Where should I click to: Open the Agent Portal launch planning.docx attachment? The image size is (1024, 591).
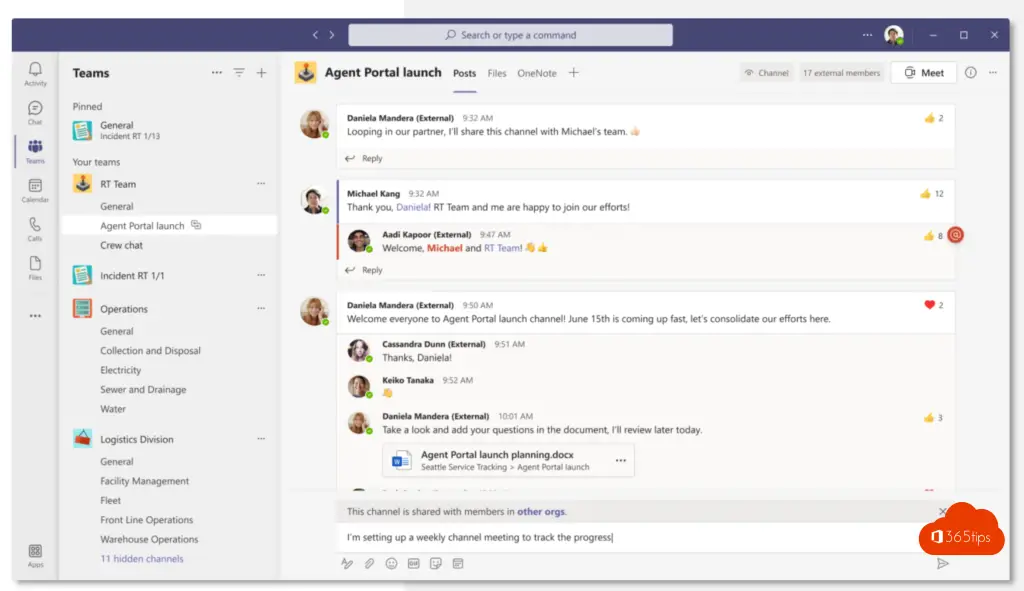(x=508, y=460)
